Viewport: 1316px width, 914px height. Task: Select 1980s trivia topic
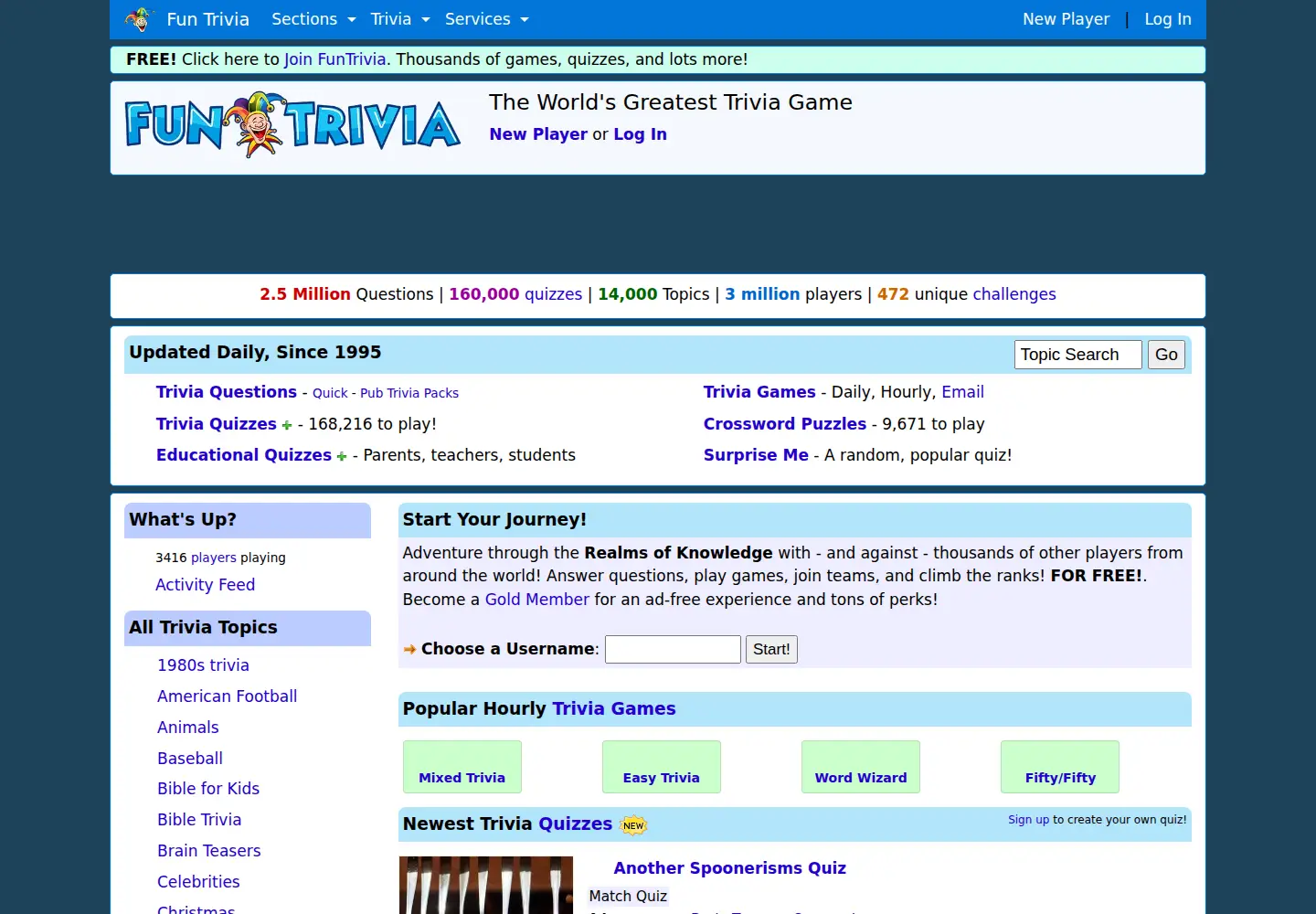tap(203, 665)
